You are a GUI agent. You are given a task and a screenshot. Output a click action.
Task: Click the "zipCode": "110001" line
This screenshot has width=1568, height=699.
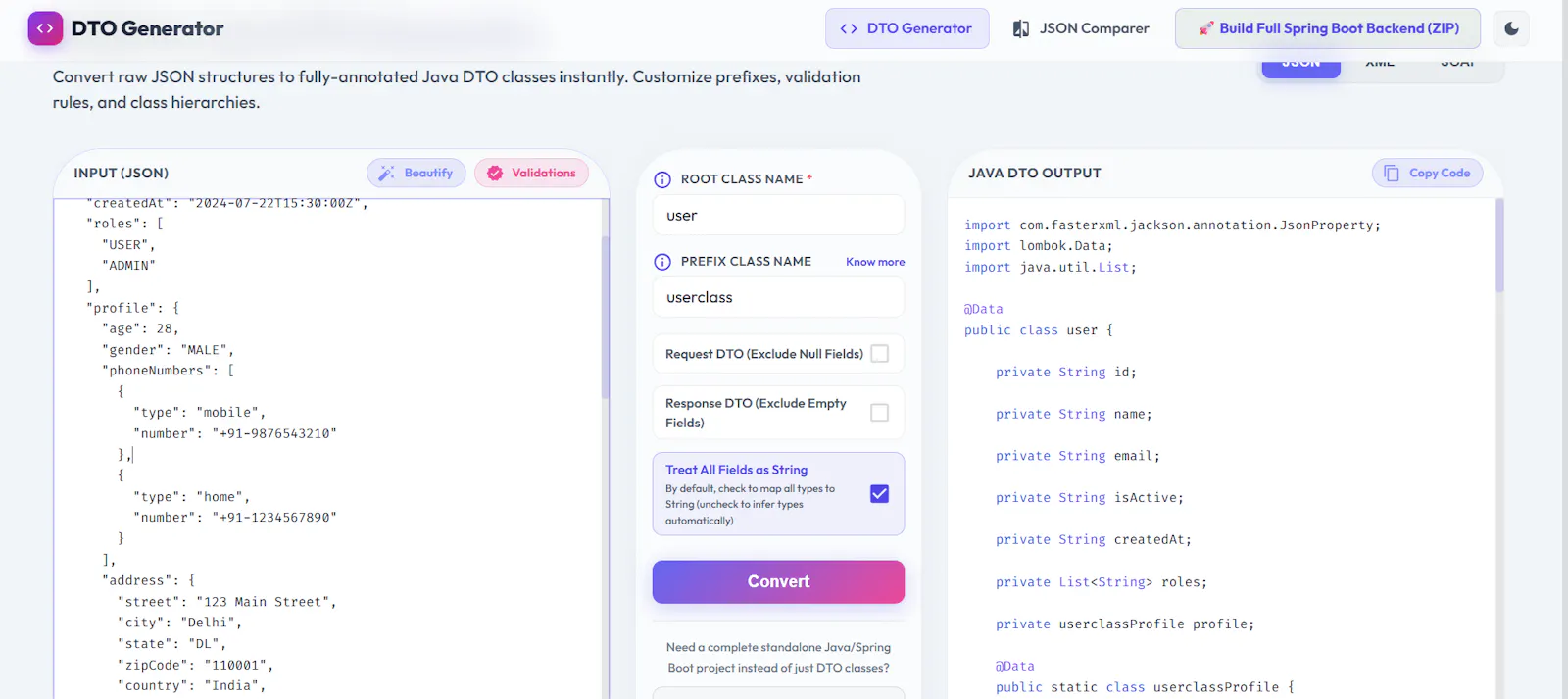195,665
